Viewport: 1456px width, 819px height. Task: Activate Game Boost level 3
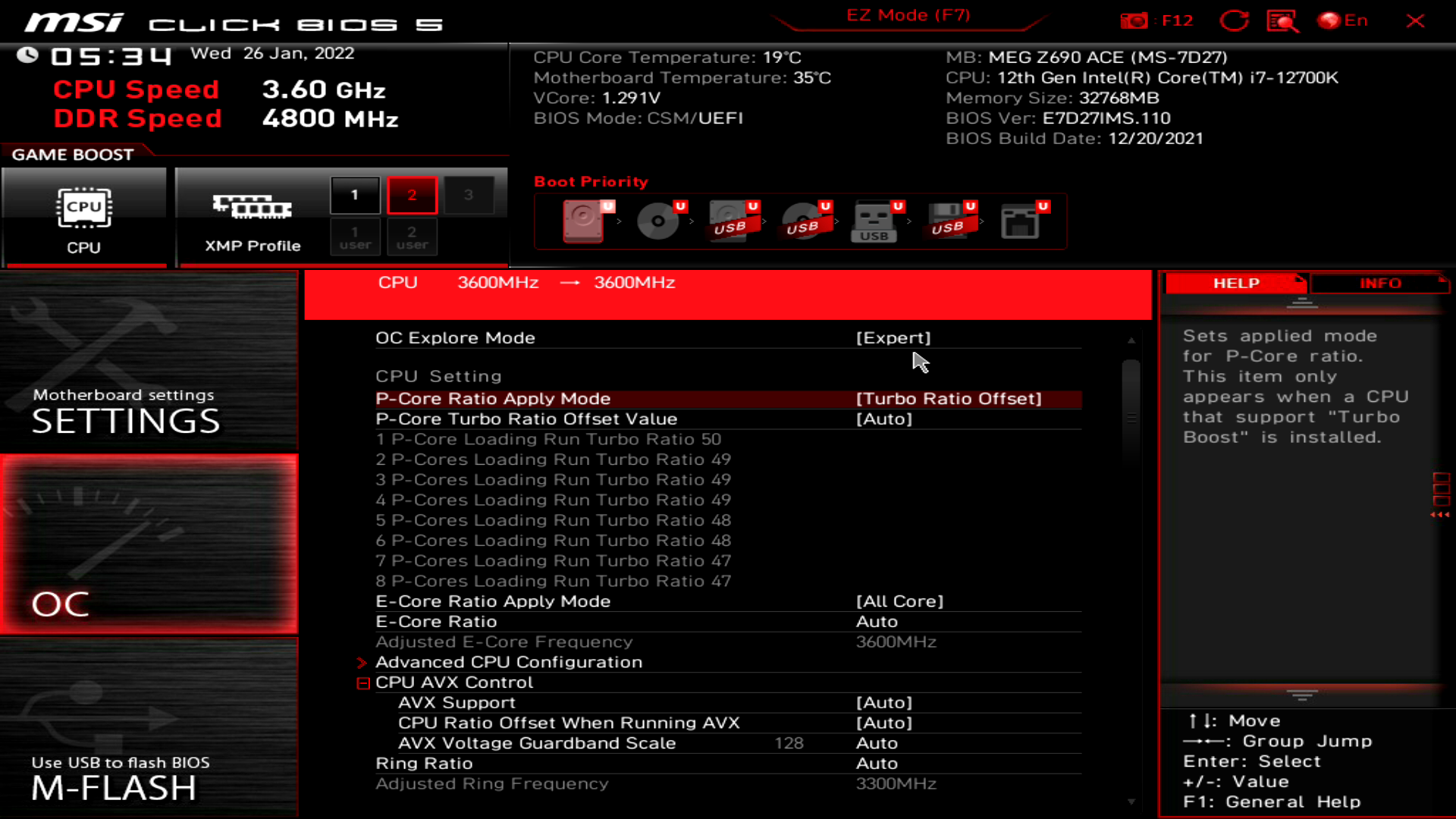pyautogui.click(x=469, y=194)
